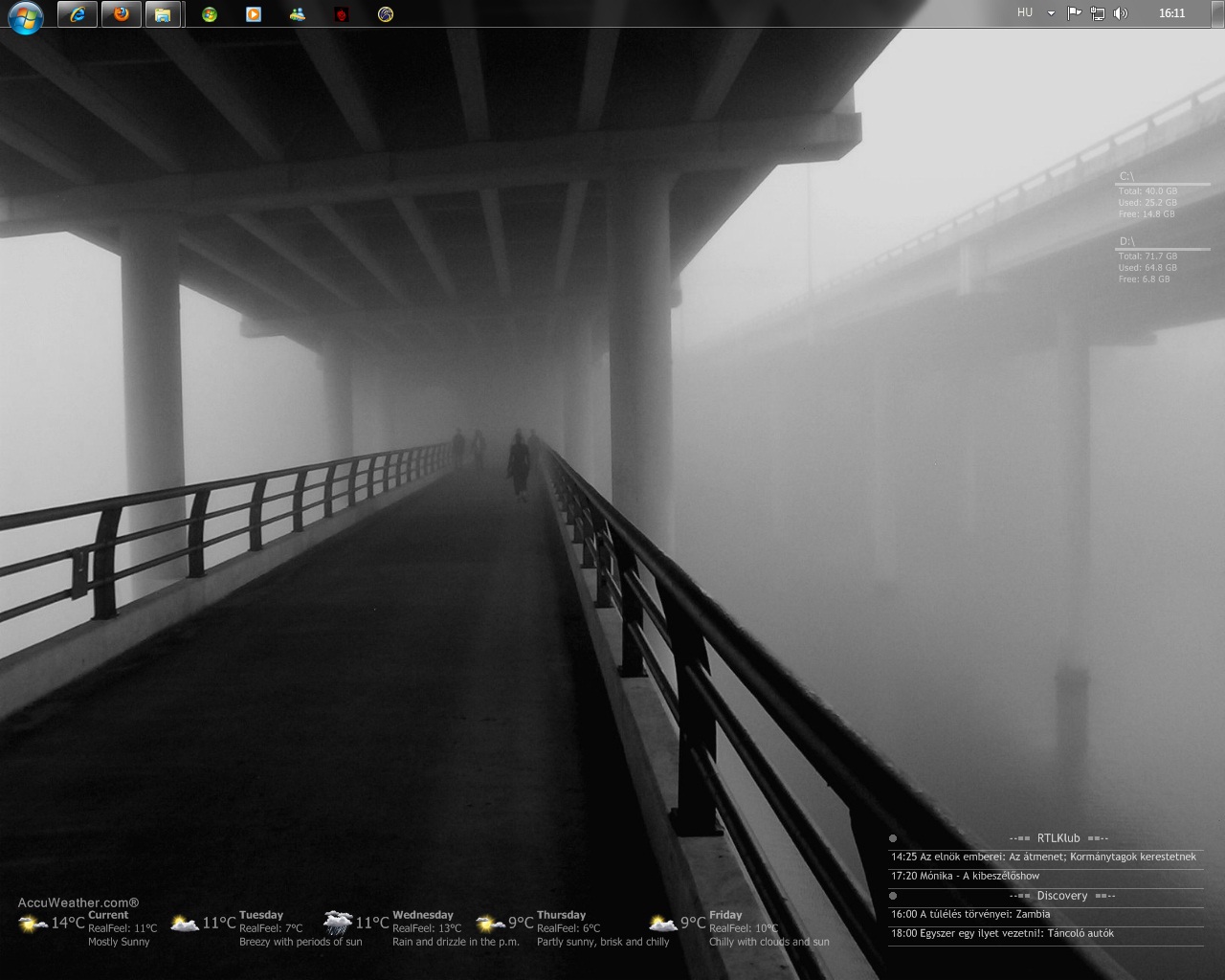Select the Friday forecast label
This screenshot has height=980, width=1225.
725,915
